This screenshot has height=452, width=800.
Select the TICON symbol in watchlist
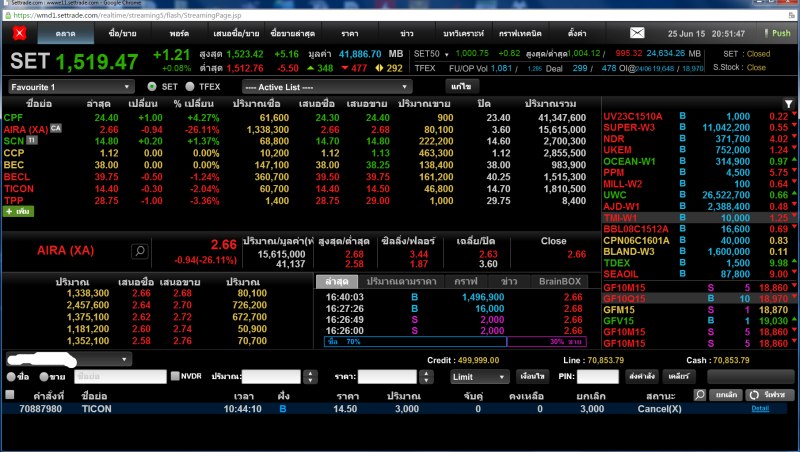19,189
